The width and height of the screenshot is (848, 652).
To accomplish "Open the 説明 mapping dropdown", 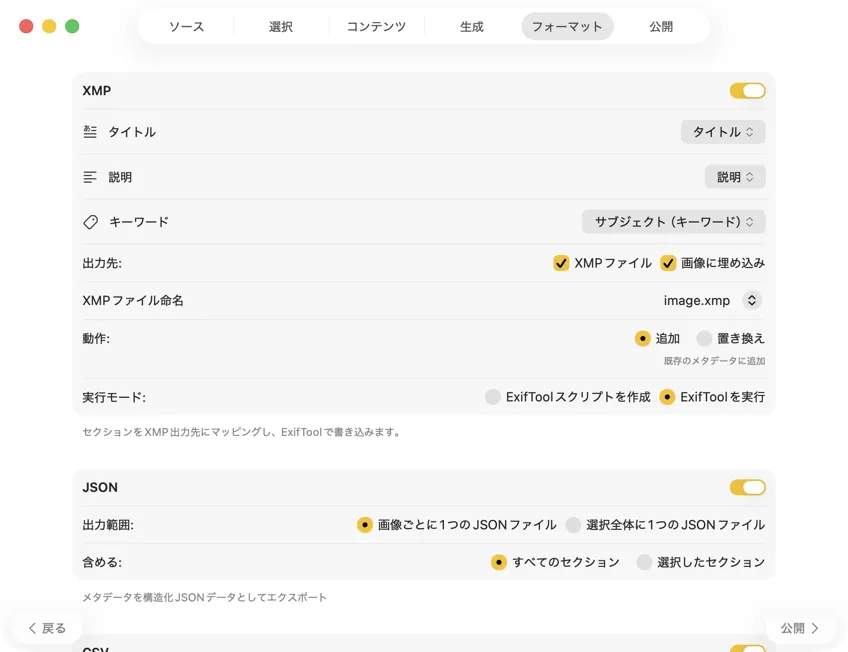I will tap(735, 177).
